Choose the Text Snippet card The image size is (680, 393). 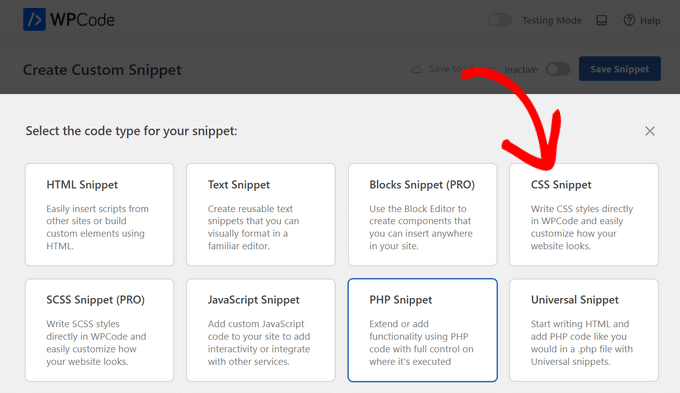tap(261, 214)
